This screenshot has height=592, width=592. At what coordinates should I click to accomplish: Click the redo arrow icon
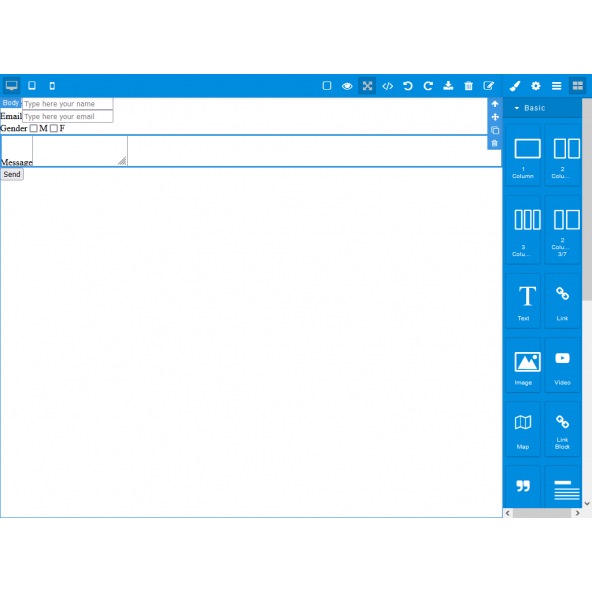click(428, 86)
